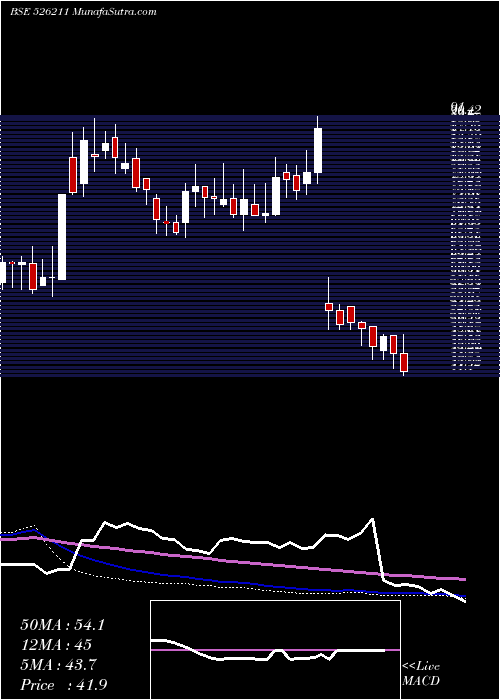
Task: Click the 50MA : 54.1 value
Action: tap(62, 625)
